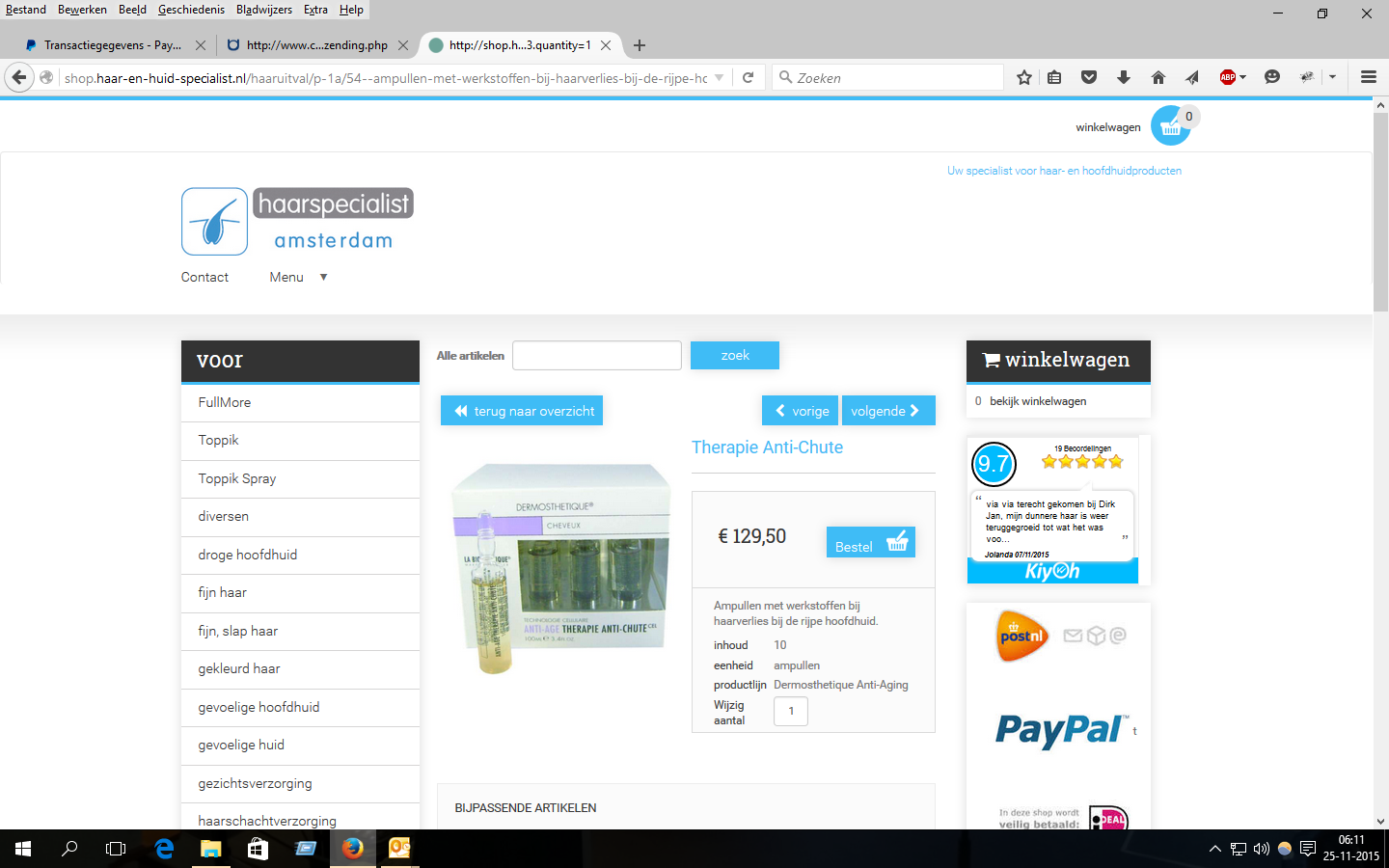Screen dimensions: 1389x868
Task: Open File Explorer from taskbar
Action: click(x=210, y=849)
